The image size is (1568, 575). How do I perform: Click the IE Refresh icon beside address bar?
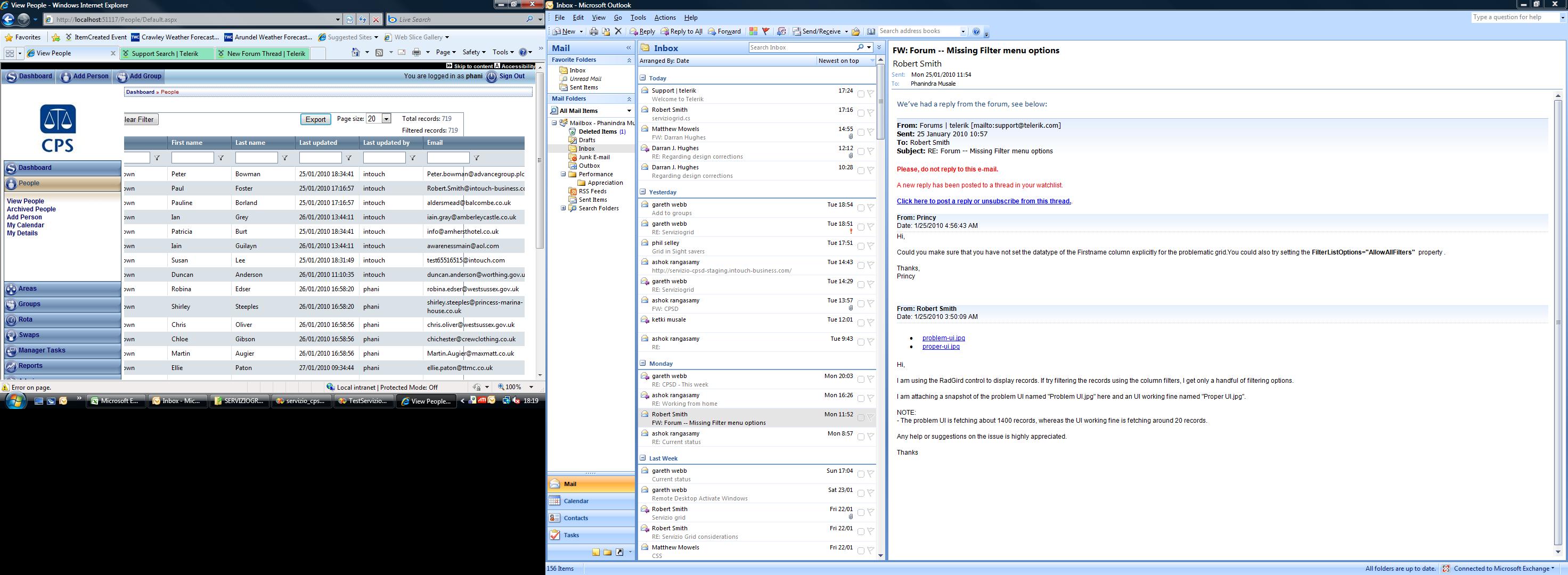click(363, 20)
